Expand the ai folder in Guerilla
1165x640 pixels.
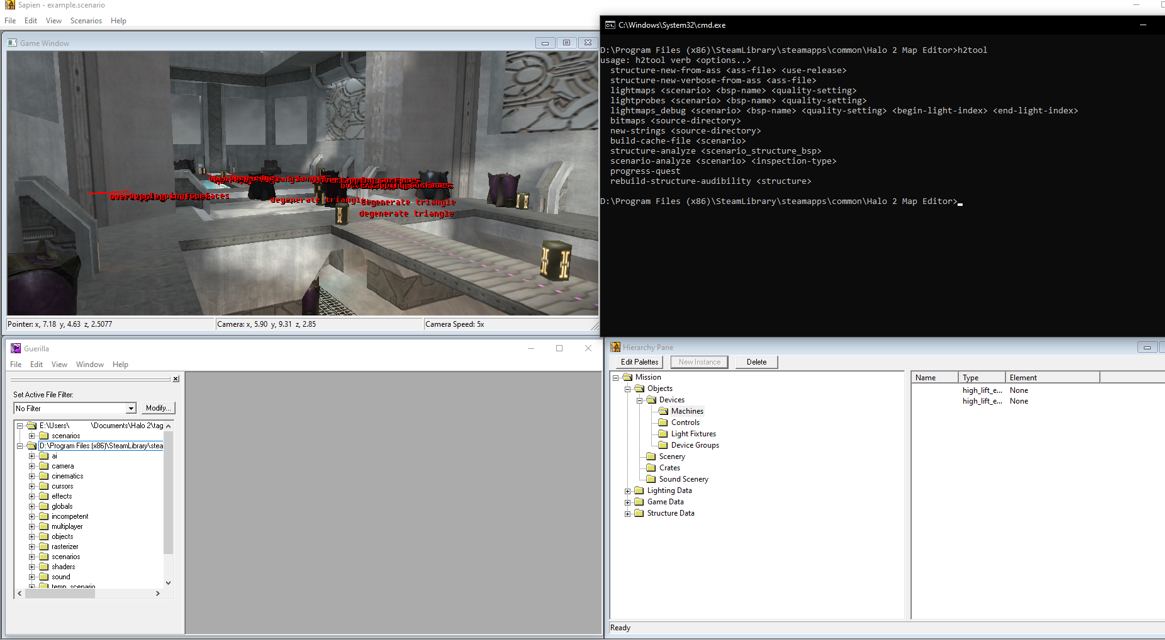(32, 456)
